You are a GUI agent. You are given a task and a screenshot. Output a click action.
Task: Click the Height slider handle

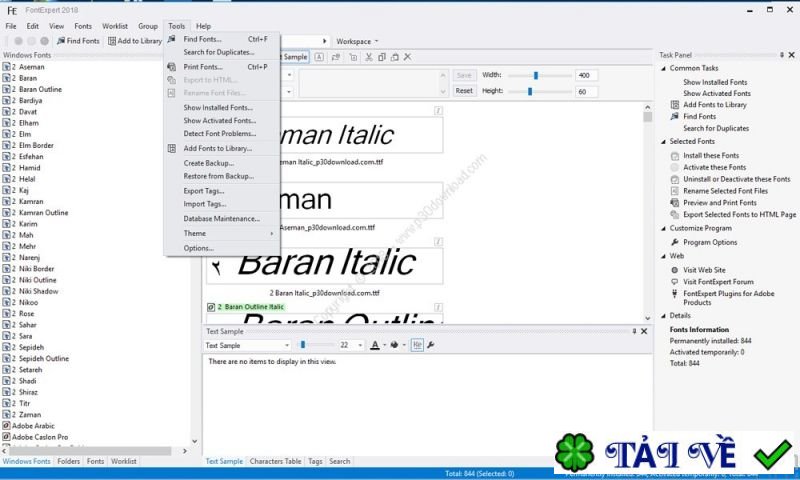530,92
